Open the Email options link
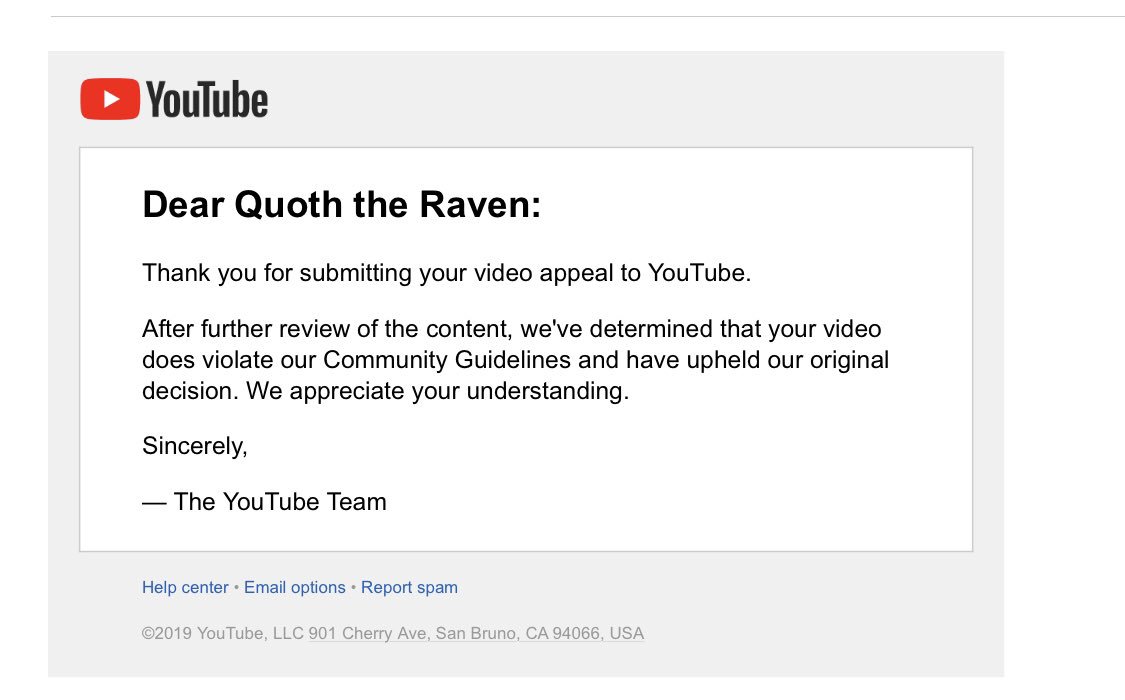Viewport: 1125px width, 700px height. click(x=294, y=587)
